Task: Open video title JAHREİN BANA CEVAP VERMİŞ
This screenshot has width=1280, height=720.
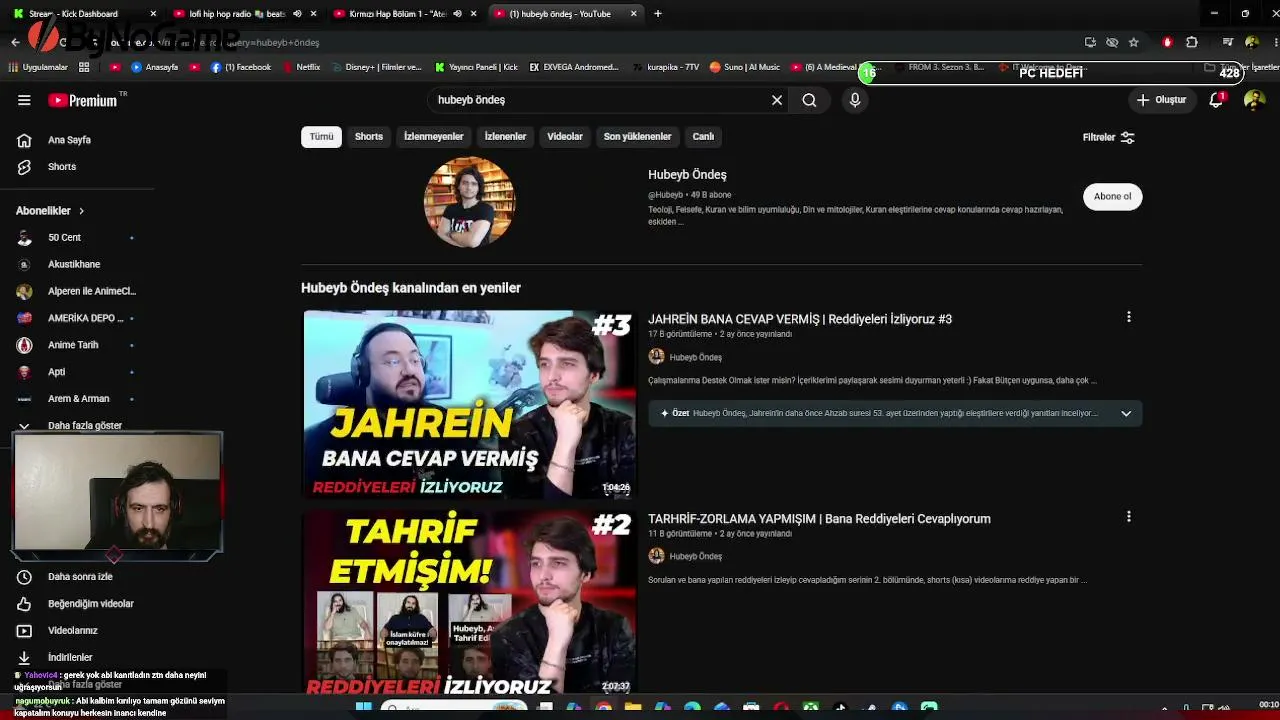Action: pyautogui.click(x=800, y=319)
